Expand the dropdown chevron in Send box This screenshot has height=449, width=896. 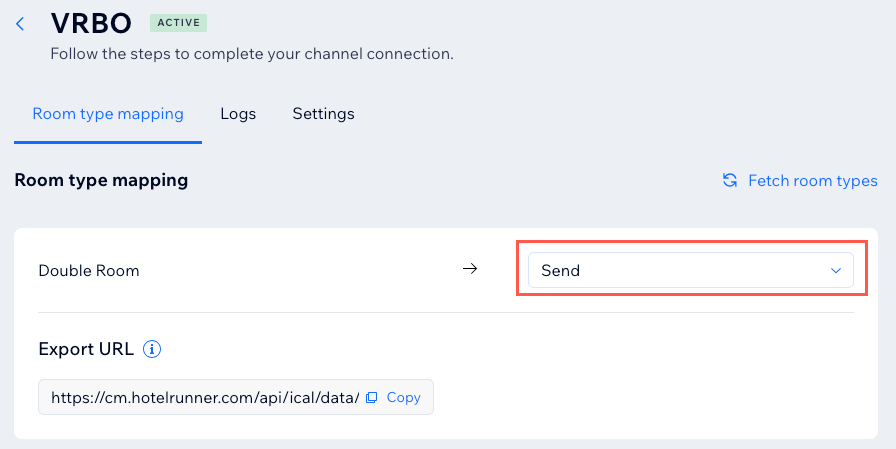835,270
